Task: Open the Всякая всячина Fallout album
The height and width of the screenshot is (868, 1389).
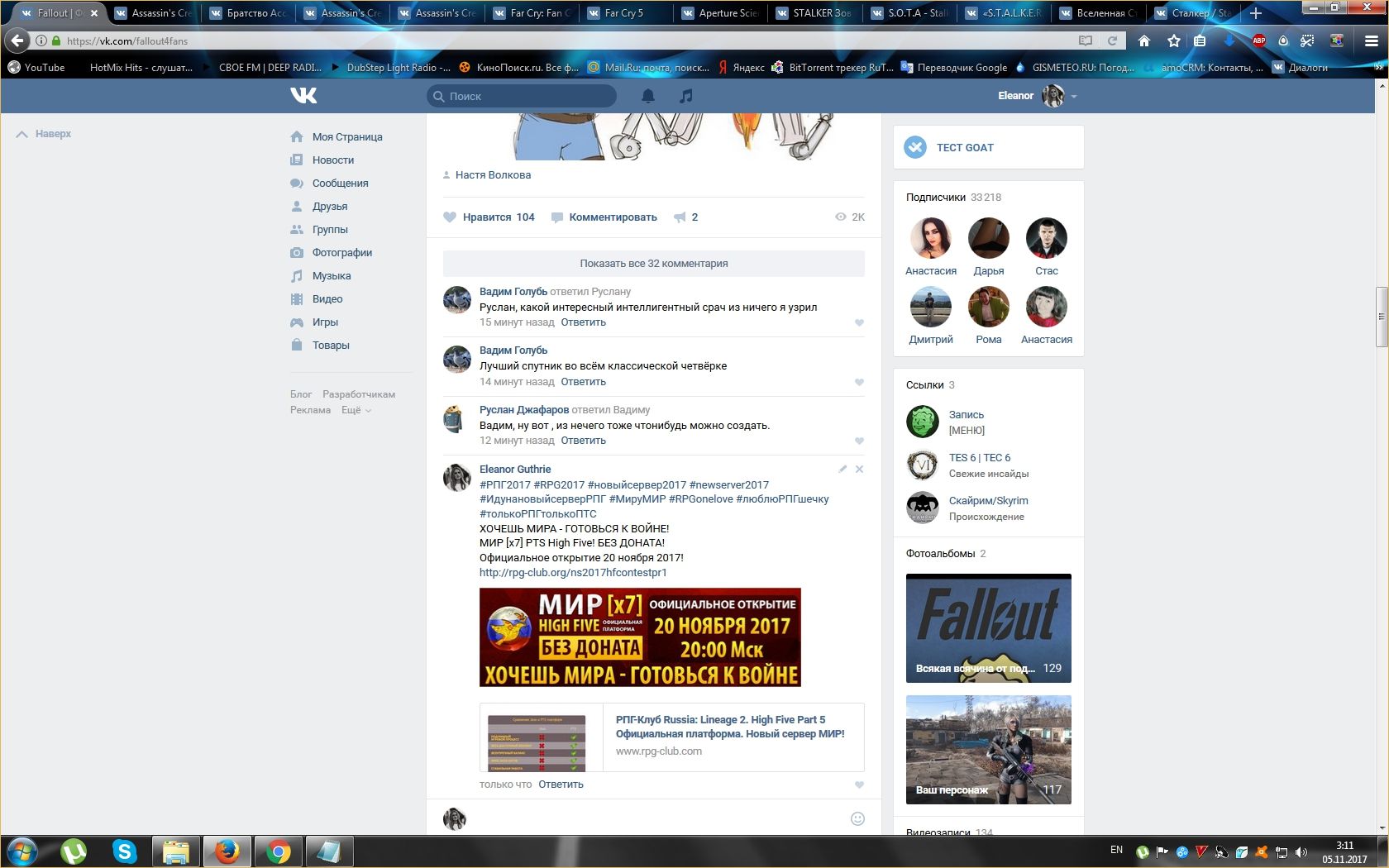Action: pos(989,628)
